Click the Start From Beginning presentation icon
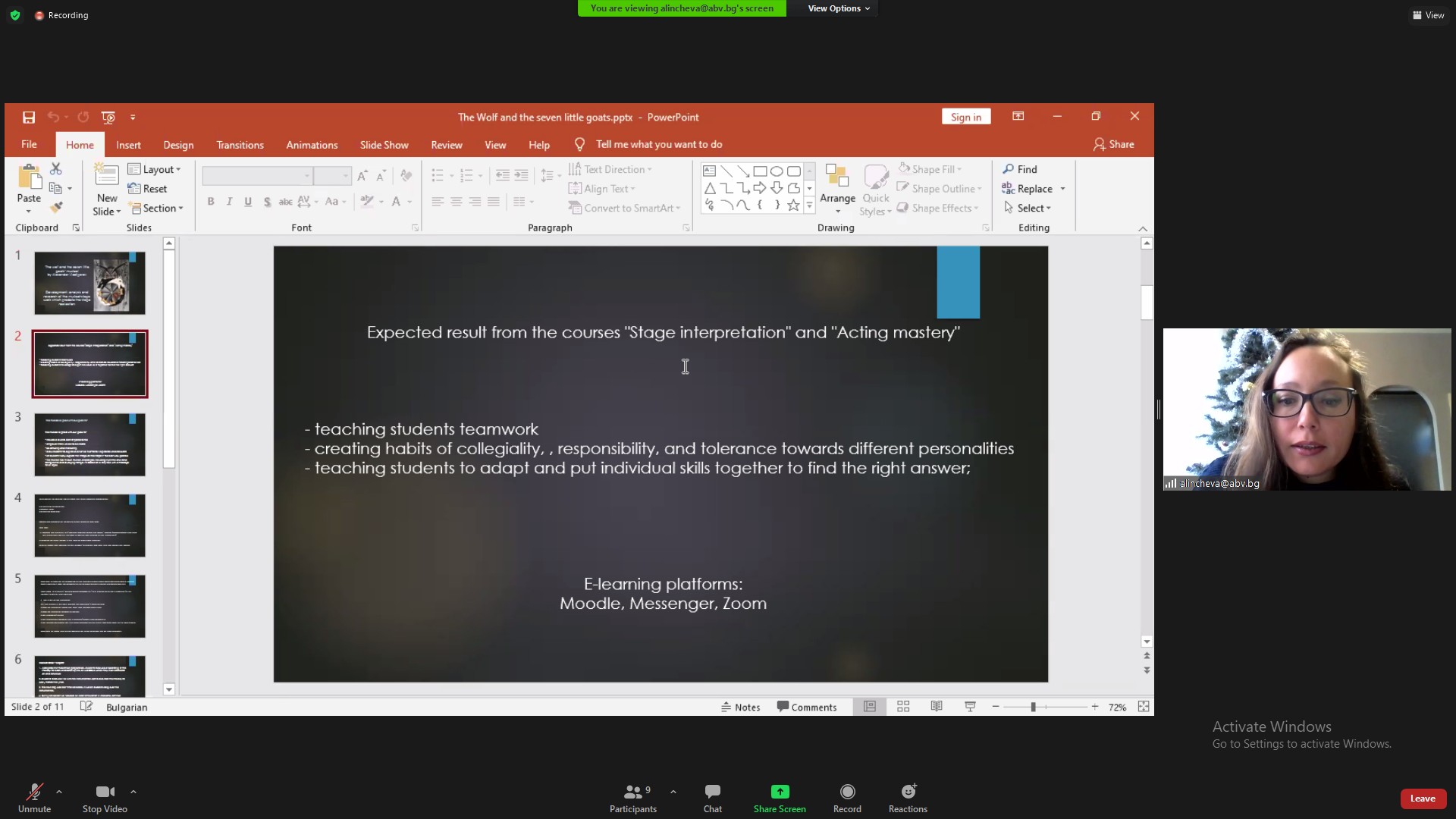Image resolution: width=1456 pixels, height=819 pixels. [108, 117]
